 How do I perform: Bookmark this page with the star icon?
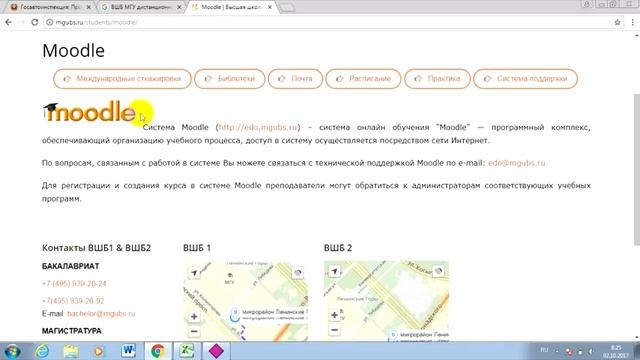click(617, 22)
